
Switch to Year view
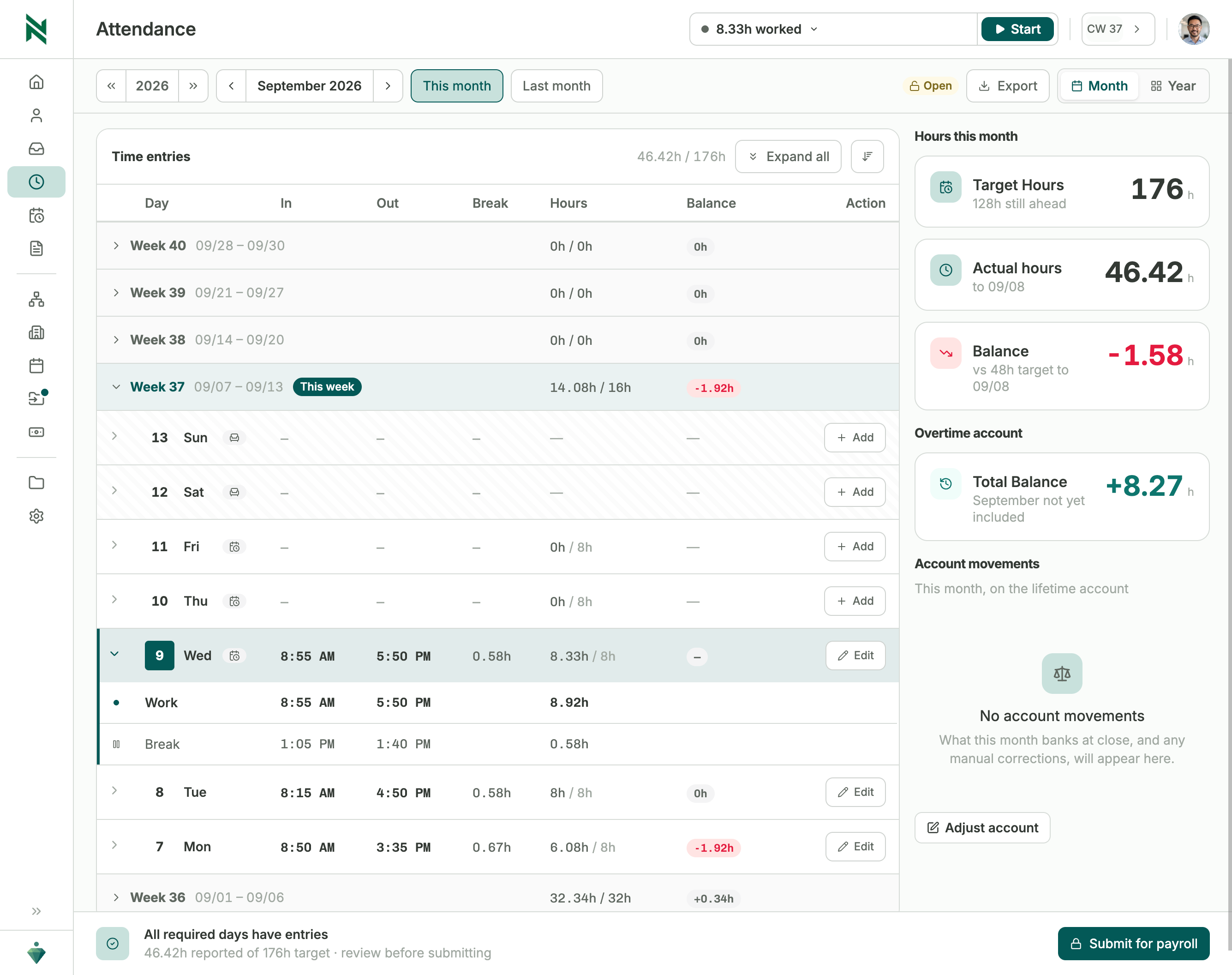(x=1172, y=86)
